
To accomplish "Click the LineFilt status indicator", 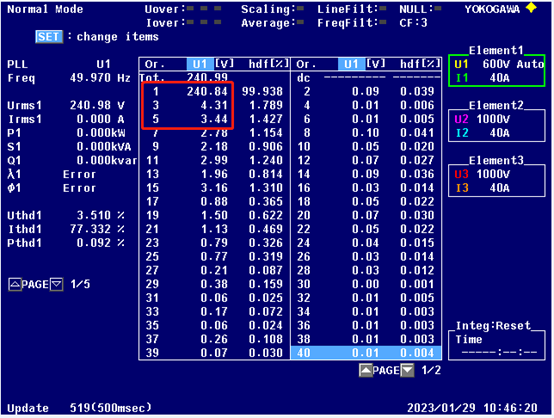I will point(382,8).
